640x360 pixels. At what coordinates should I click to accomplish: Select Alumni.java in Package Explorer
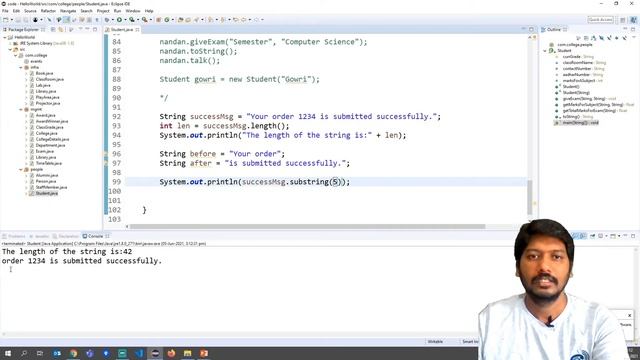click(46, 176)
